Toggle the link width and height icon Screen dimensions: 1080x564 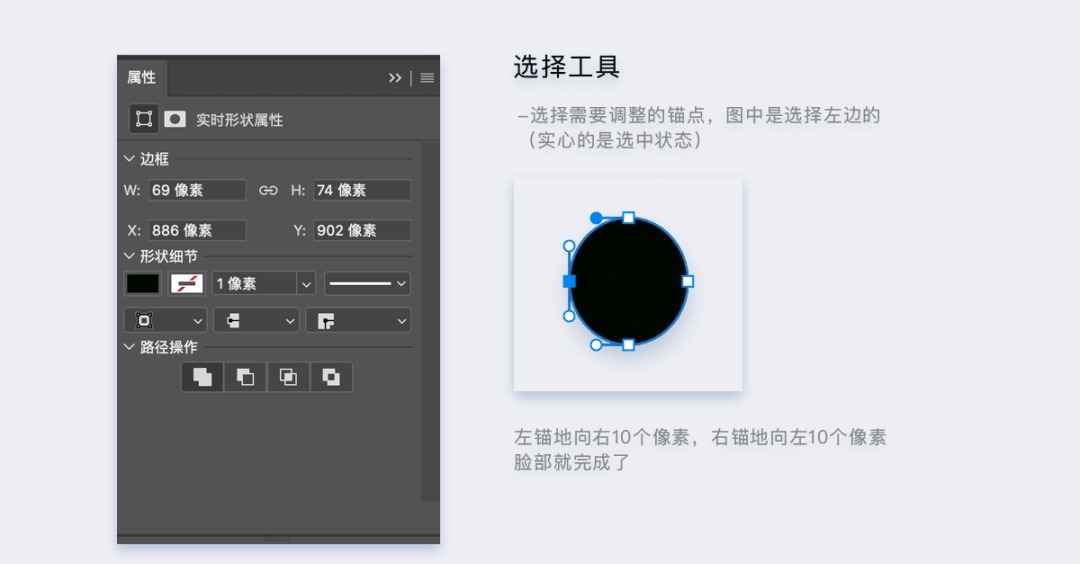[268, 190]
